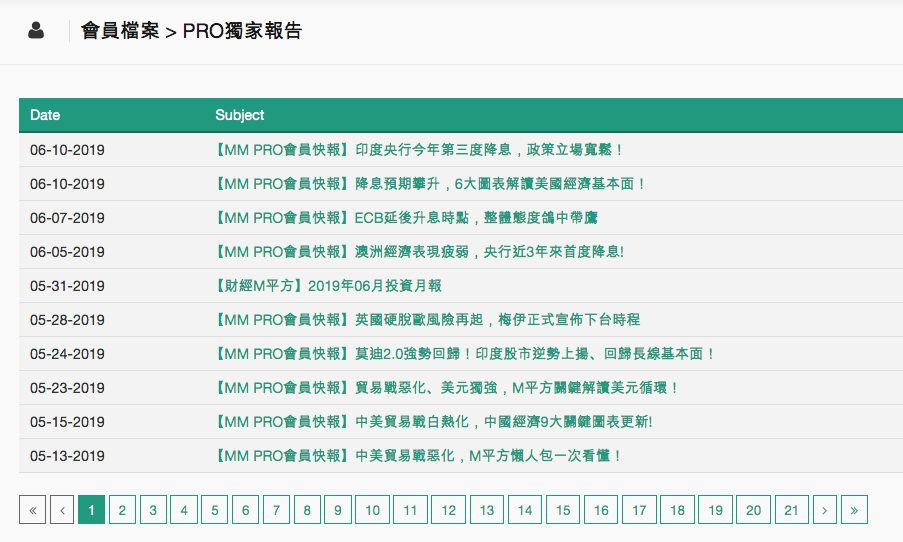
Task: Go to next page with › arrow
Action: click(825, 510)
